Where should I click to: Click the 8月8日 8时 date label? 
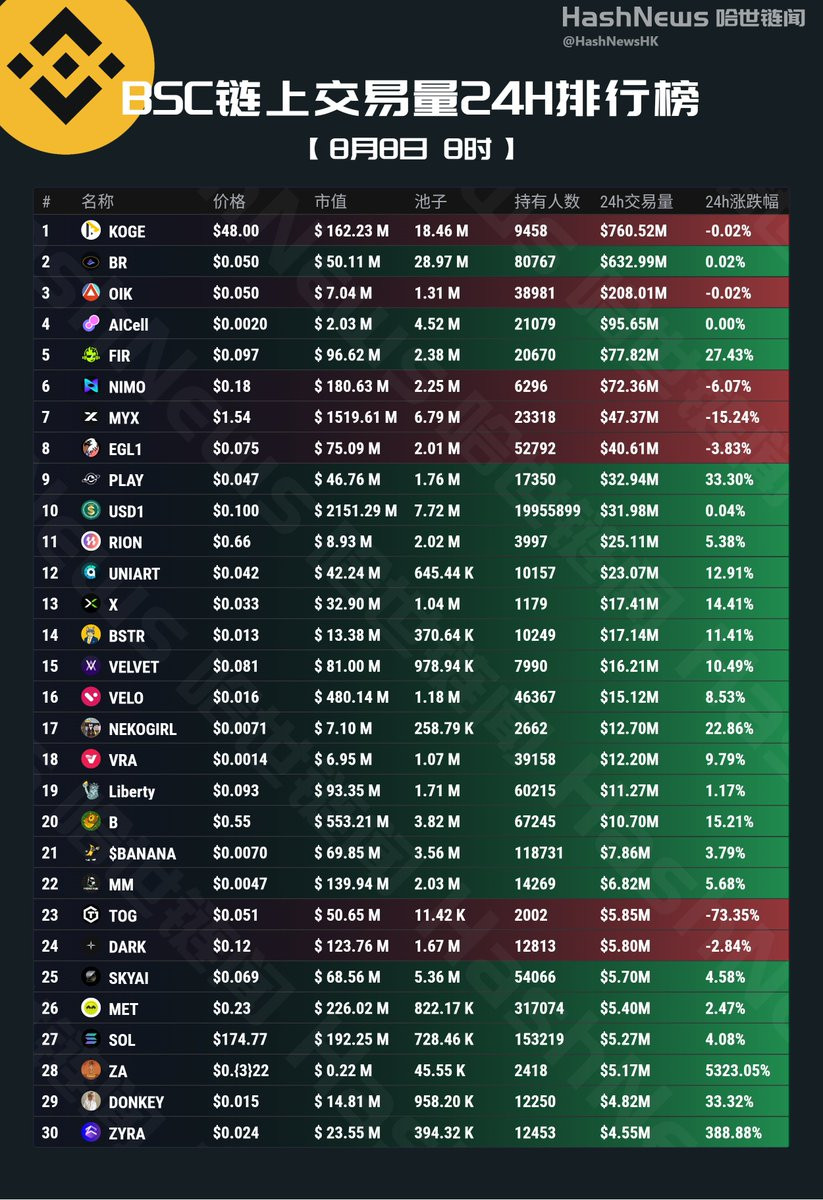pyautogui.click(x=411, y=150)
